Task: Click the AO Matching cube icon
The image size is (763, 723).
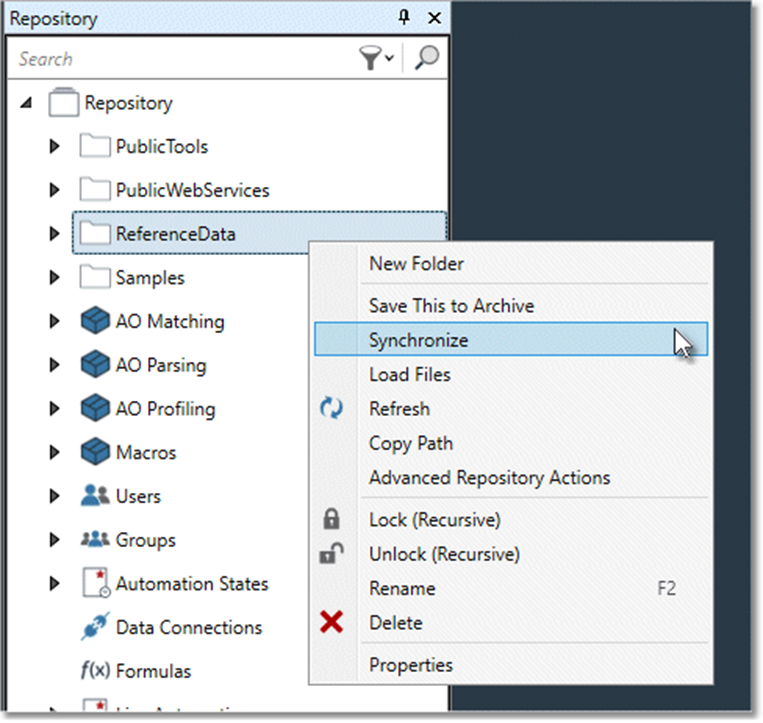Action: click(94, 322)
